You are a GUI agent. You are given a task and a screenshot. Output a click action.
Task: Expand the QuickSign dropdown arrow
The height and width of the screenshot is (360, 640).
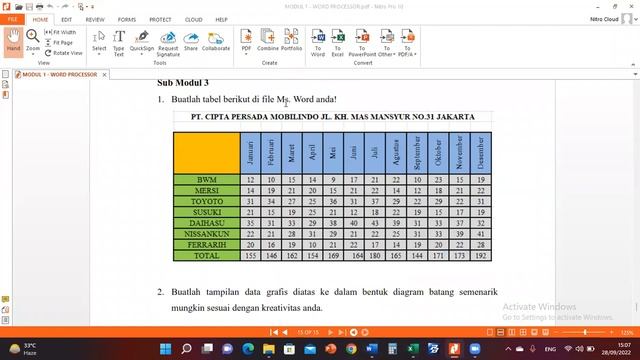click(142, 54)
